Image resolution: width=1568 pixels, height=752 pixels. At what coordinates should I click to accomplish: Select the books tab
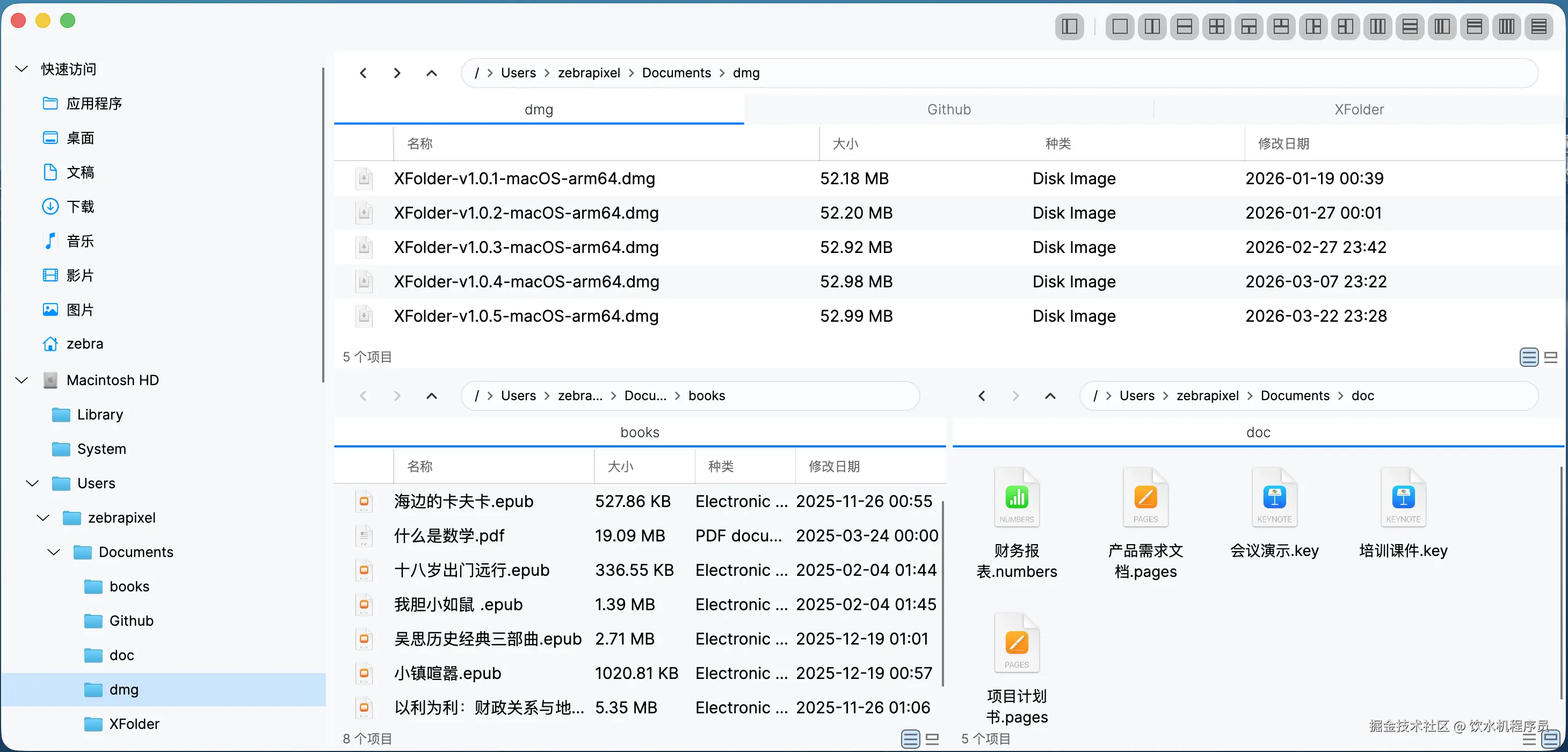coord(640,432)
